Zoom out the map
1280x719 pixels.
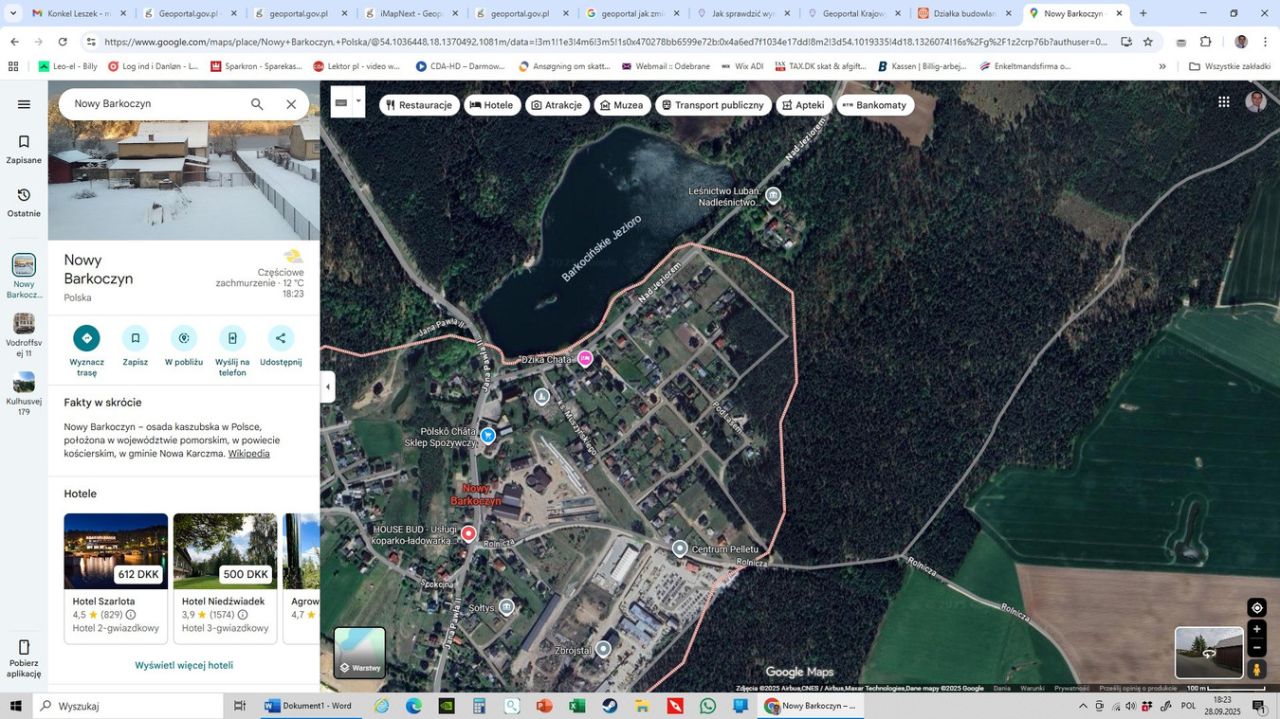pyautogui.click(x=1257, y=648)
